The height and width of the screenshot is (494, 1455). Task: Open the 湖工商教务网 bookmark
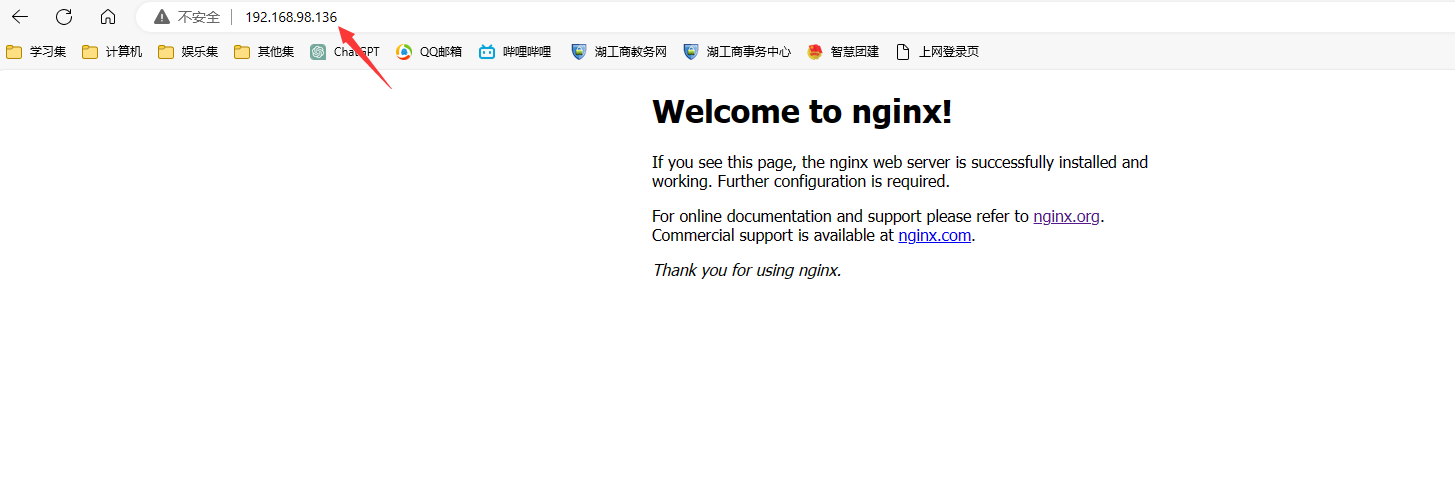click(619, 52)
